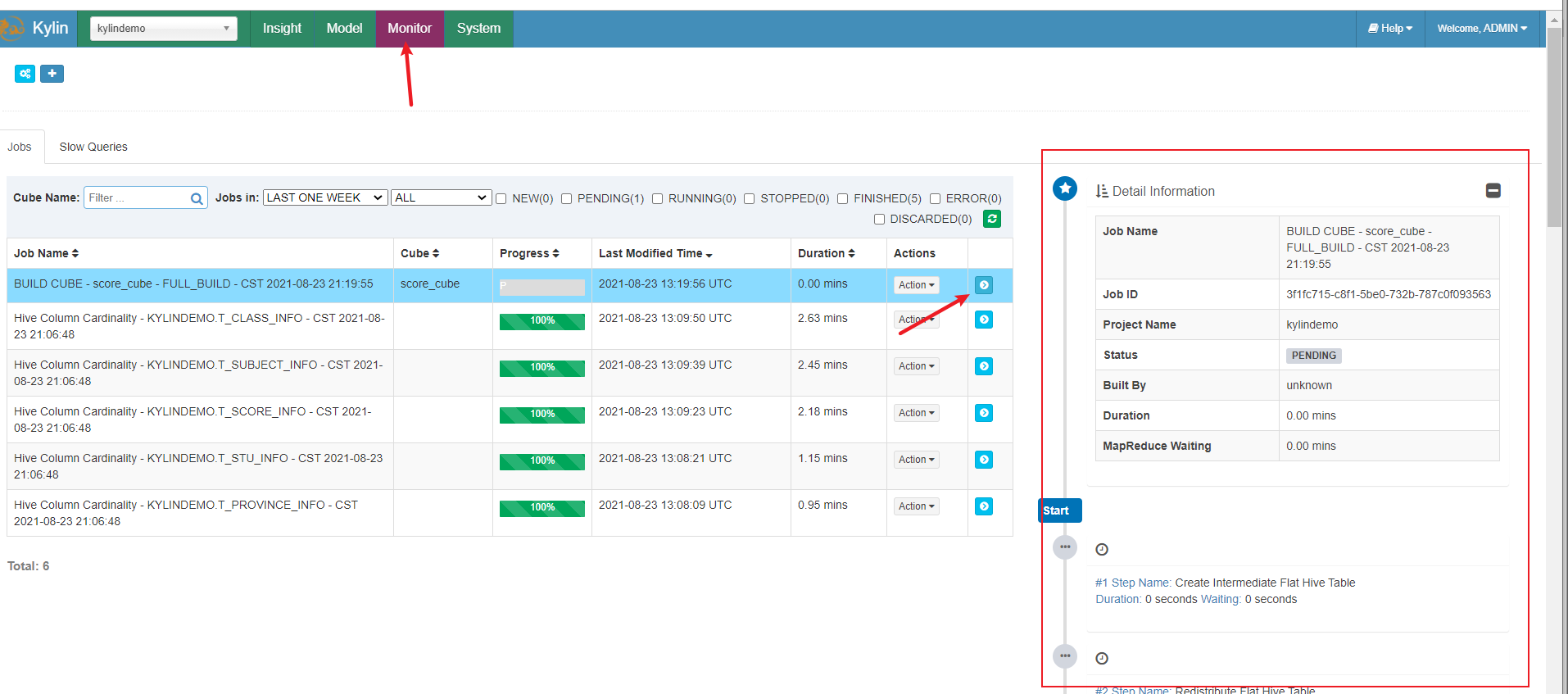Go to the System tab
Image resolution: width=1568 pixels, height=694 pixels.
pos(478,29)
